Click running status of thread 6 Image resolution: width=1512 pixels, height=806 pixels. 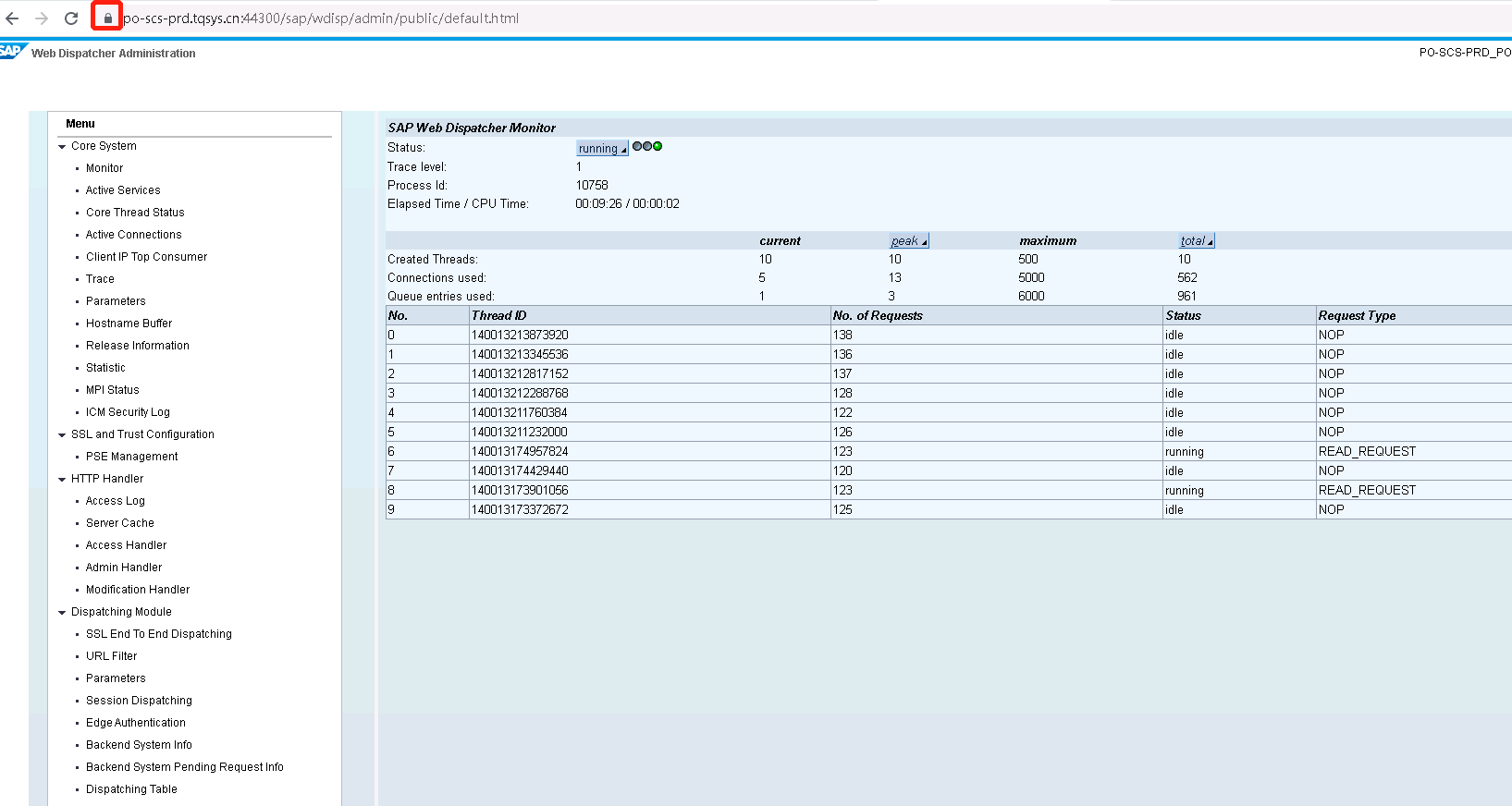[1185, 452]
